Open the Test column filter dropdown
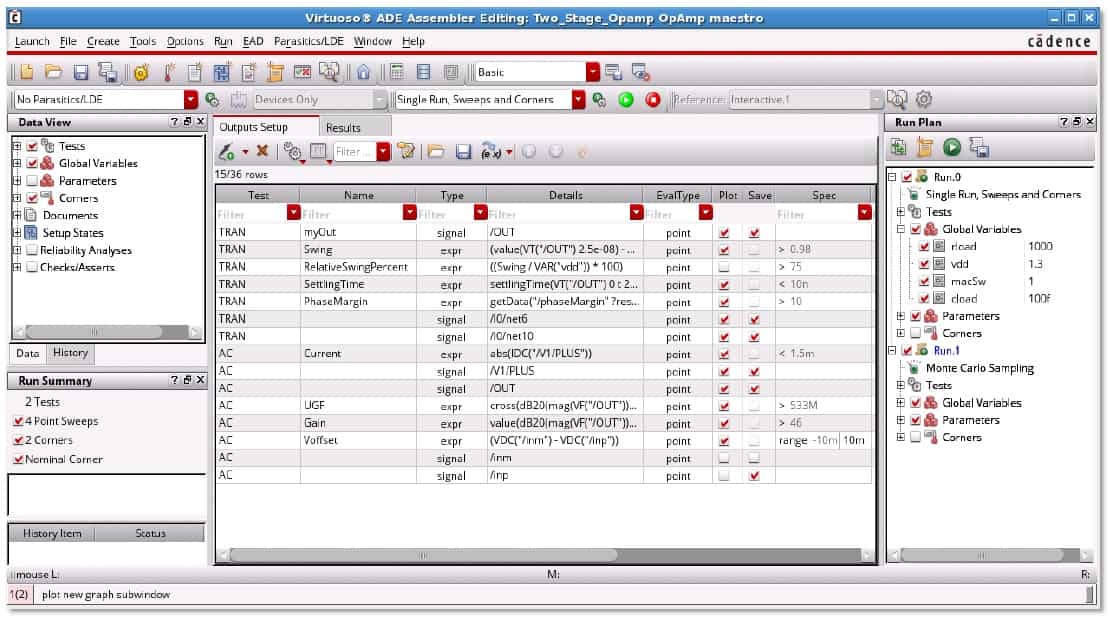Viewport: 1109px width, 620px height. 294,212
